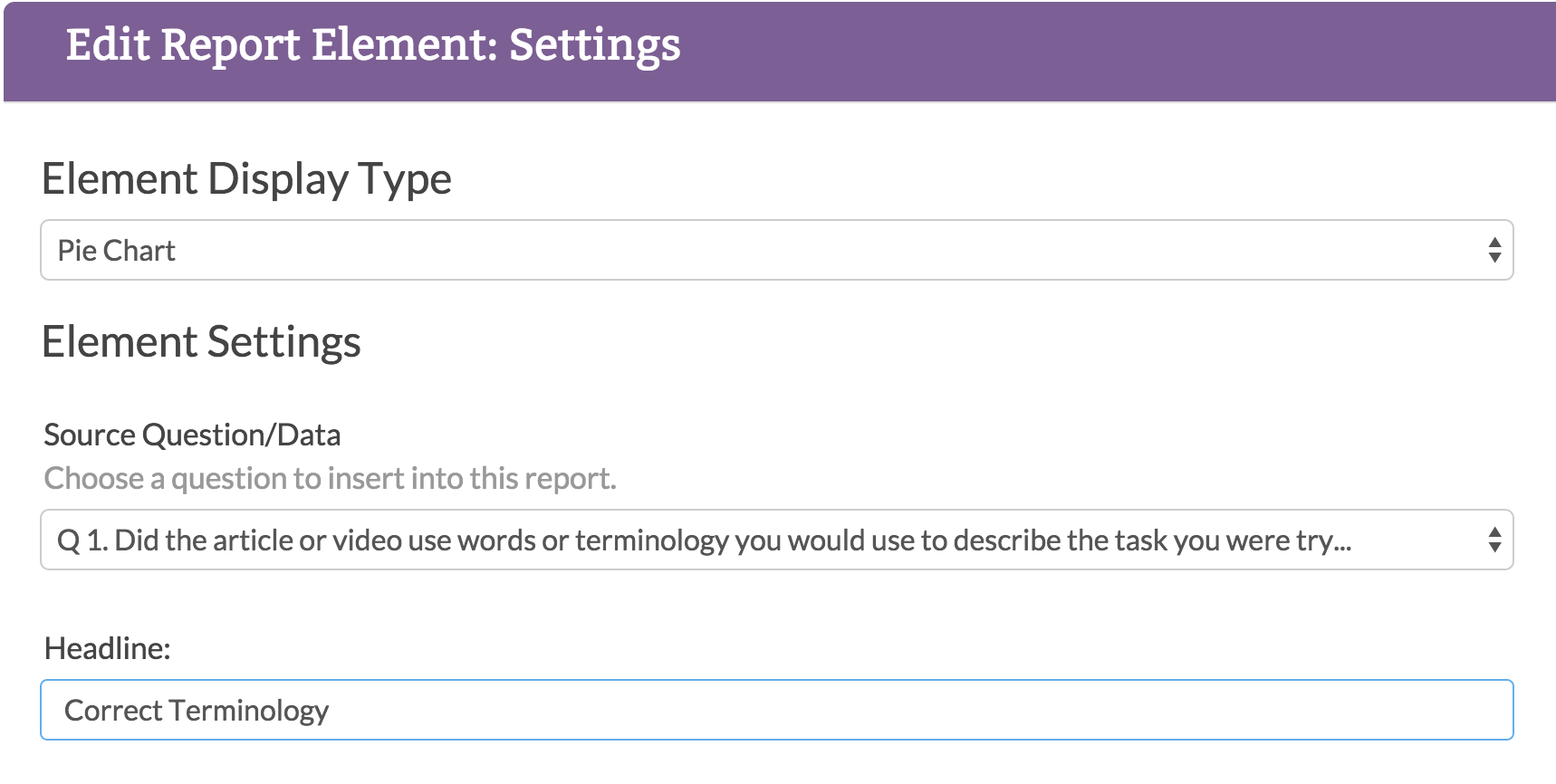Click down arrow on source question selector
This screenshot has height=784, width=1556.
coord(1494,548)
